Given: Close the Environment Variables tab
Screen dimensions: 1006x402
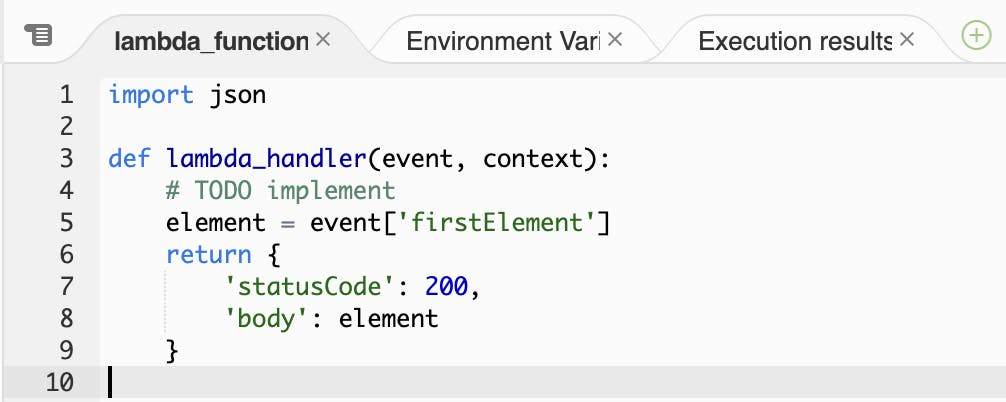Looking at the screenshot, I should pos(616,40).
